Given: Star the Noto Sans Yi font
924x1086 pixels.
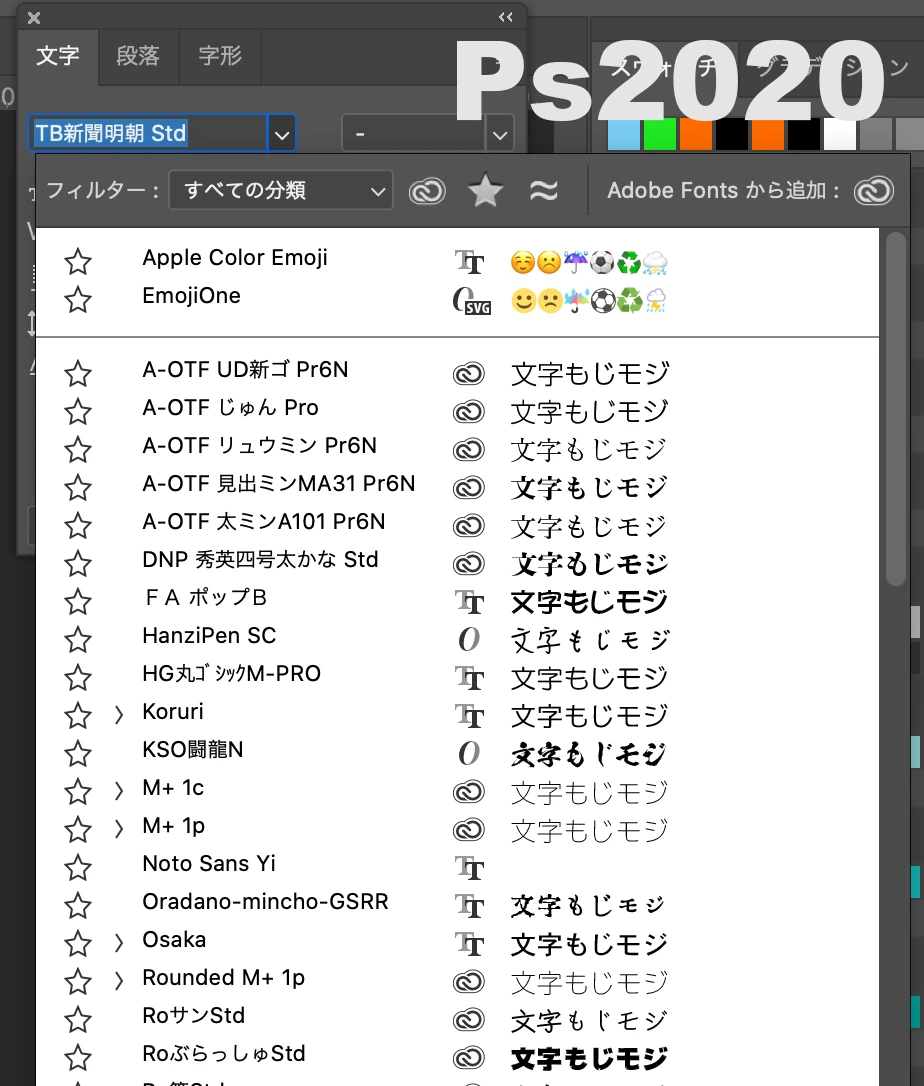Looking at the screenshot, I should tap(78, 868).
